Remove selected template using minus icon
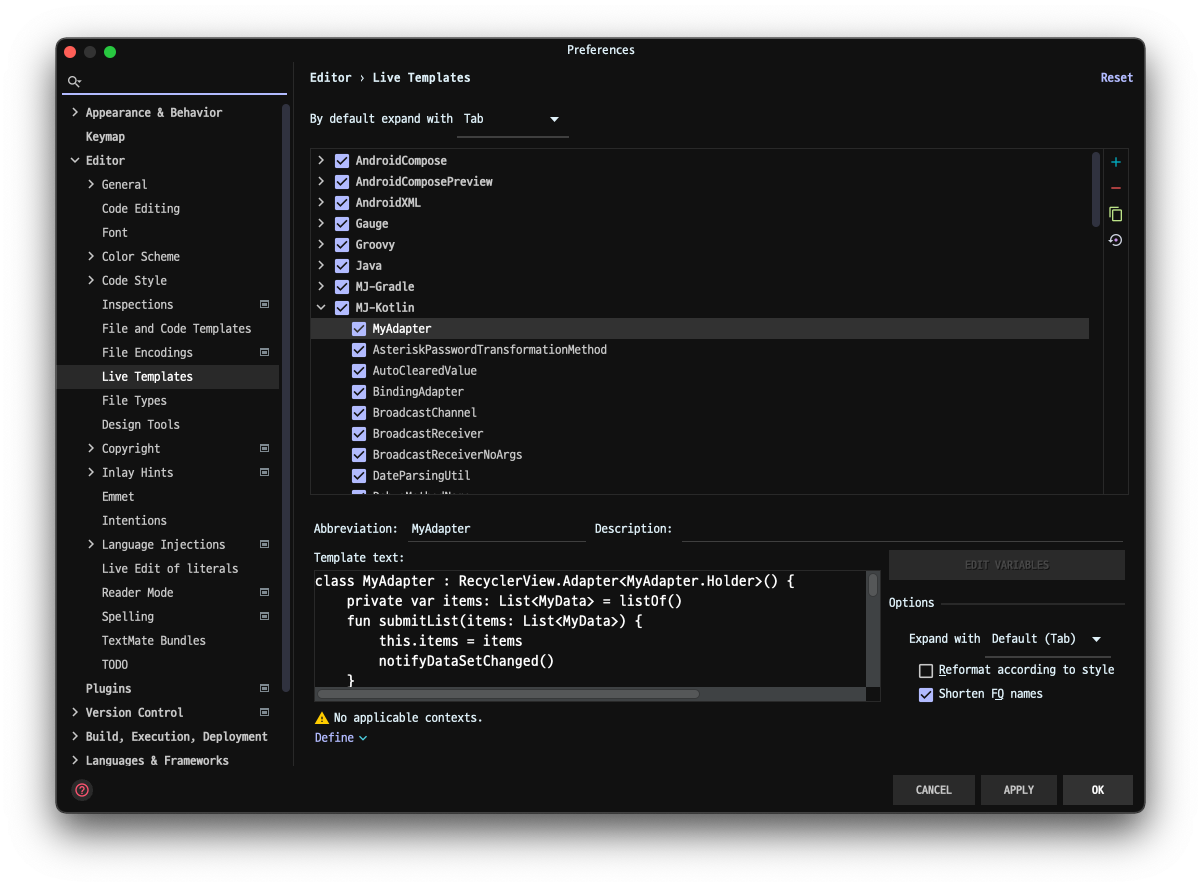The image size is (1201, 887). 1115,187
